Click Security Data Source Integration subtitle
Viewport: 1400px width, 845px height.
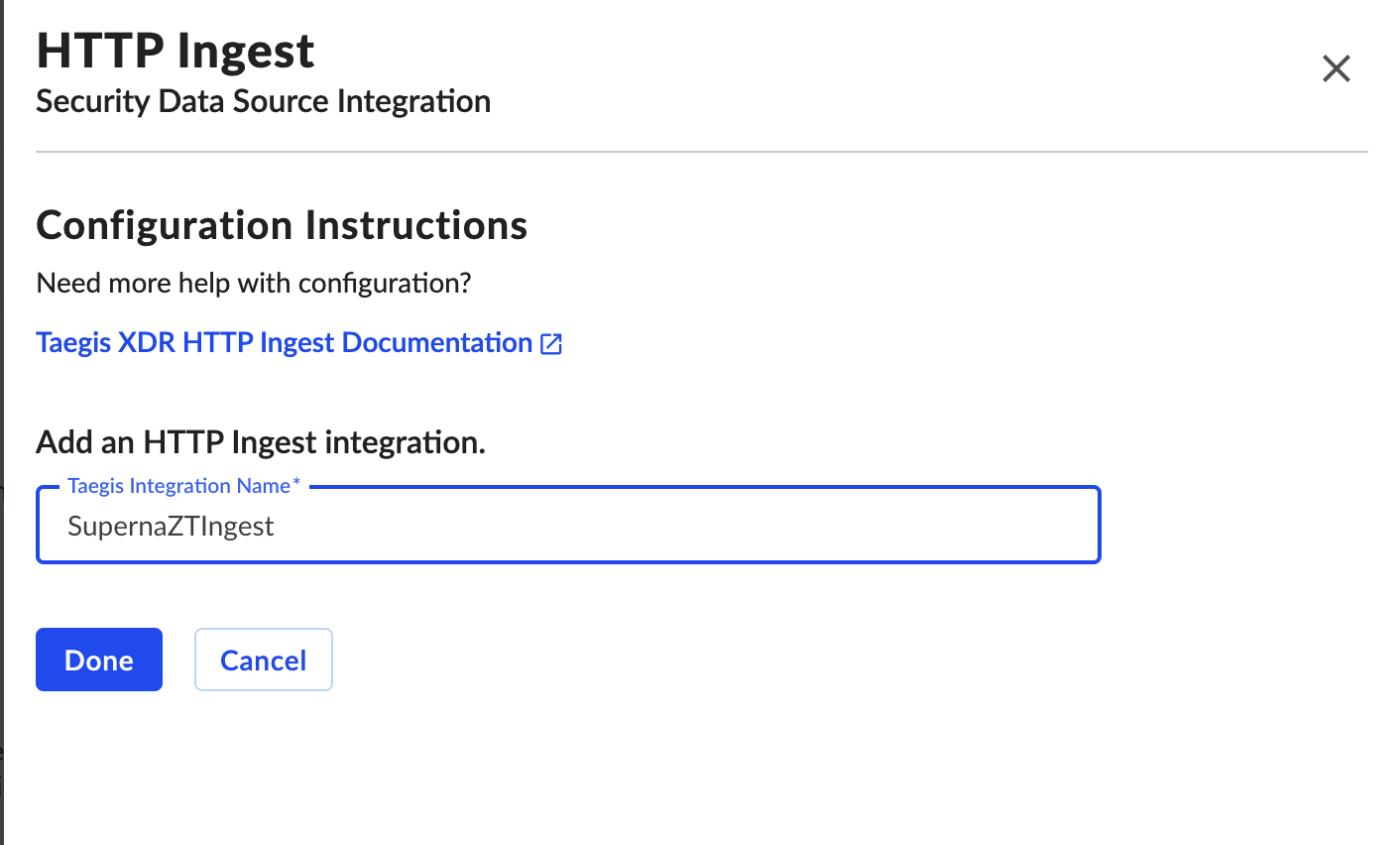(x=264, y=101)
